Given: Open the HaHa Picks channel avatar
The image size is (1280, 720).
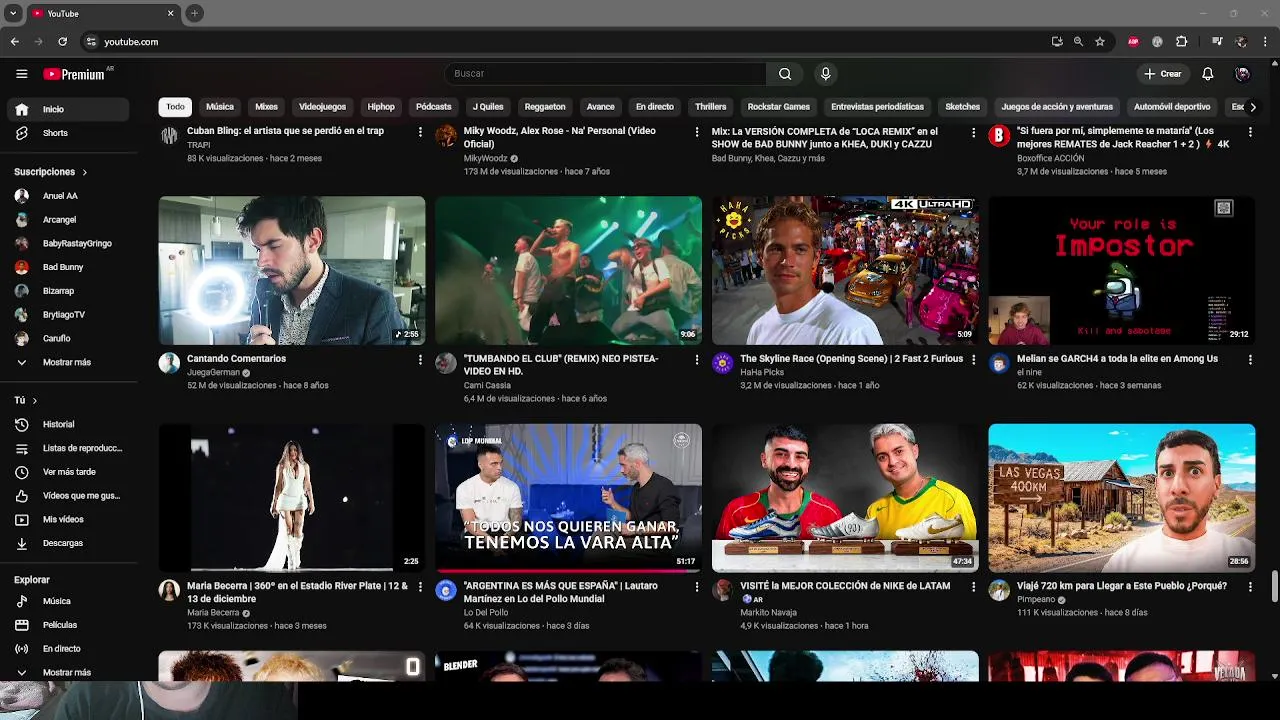Looking at the screenshot, I should point(722,363).
